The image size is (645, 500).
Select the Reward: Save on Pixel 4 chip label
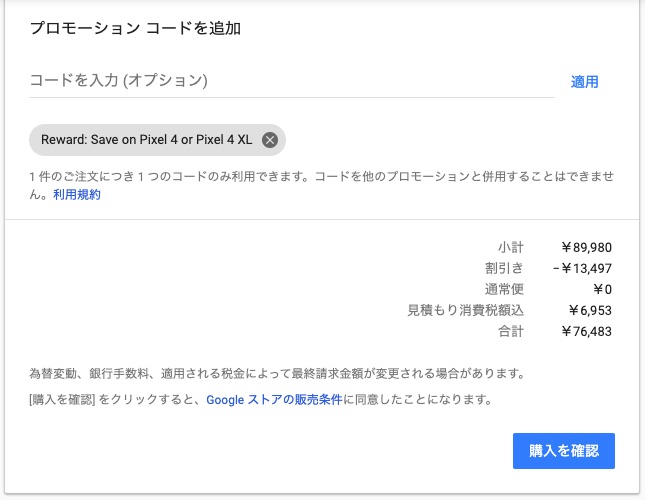(146, 140)
